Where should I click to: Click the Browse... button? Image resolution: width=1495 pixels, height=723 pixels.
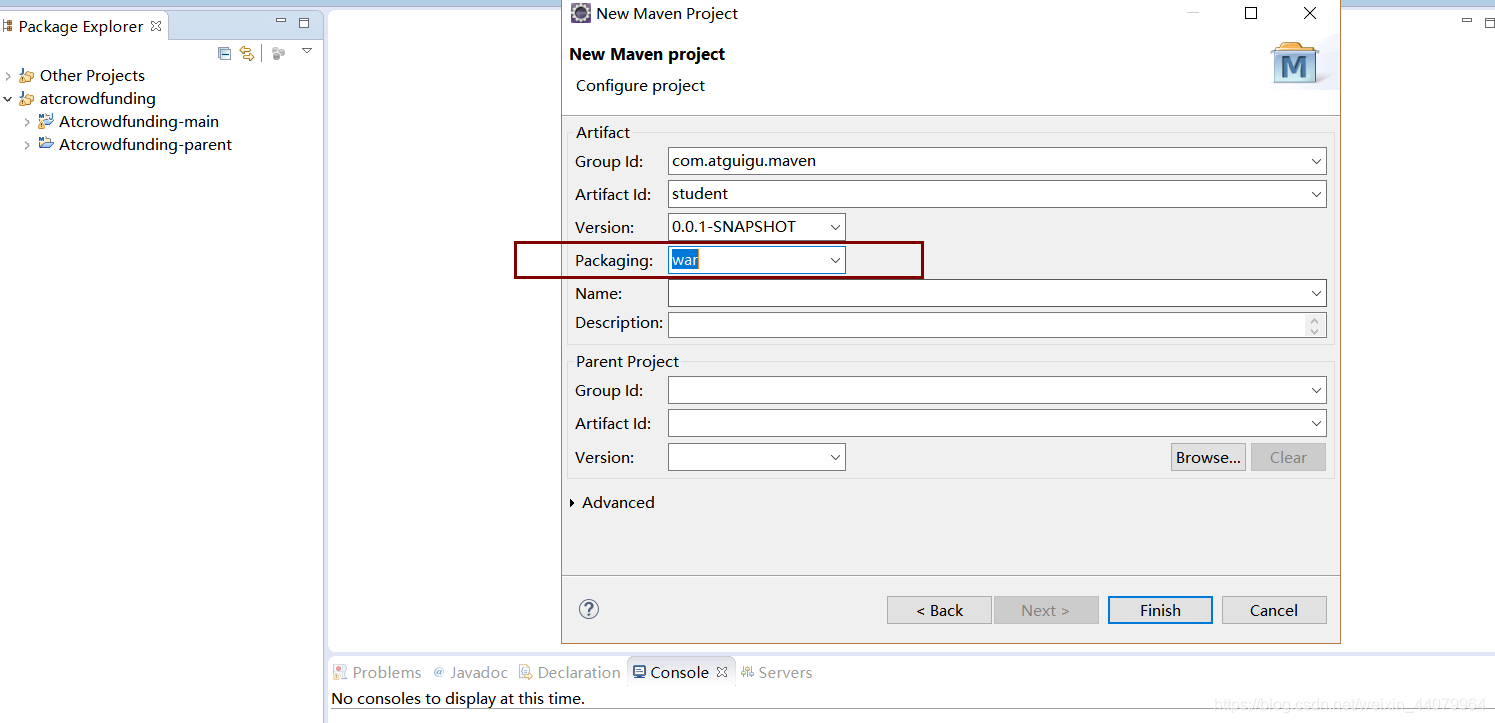pyautogui.click(x=1208, y=457)
